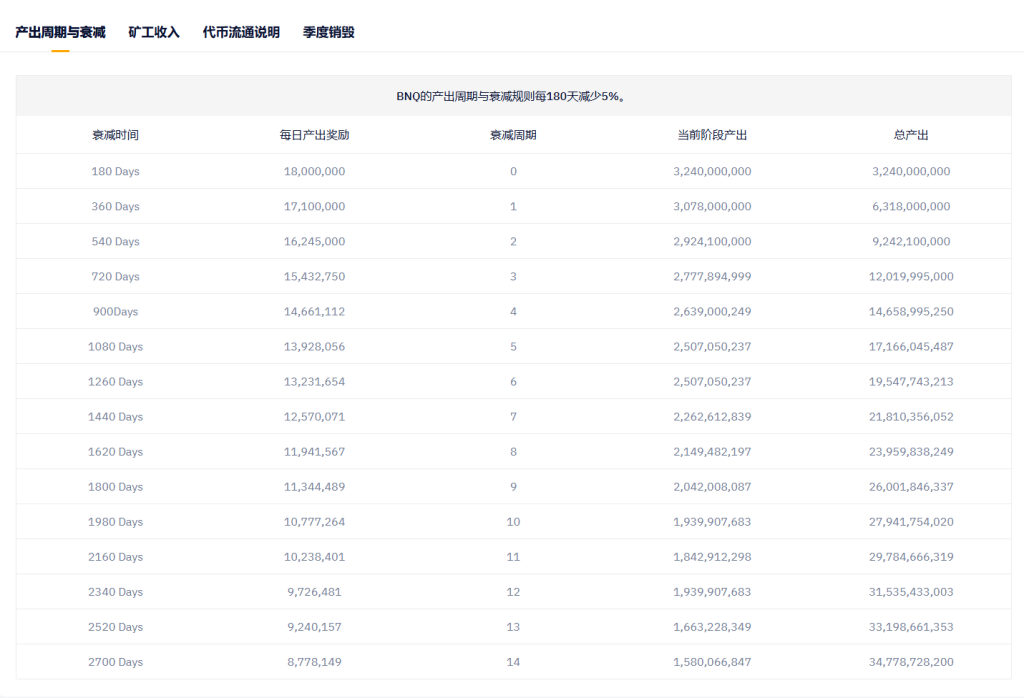Select the 2700 Days row label
Viewport: 1024px width, 698px height.
click(116, 662)
